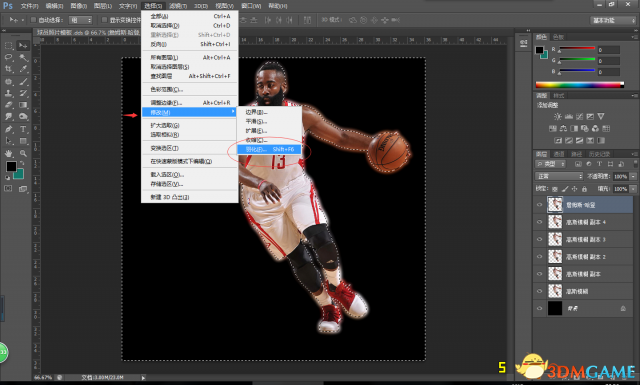The image size is (640, 385).
Task: Select the Lasso tool
Action: click(x=8, y=57)
